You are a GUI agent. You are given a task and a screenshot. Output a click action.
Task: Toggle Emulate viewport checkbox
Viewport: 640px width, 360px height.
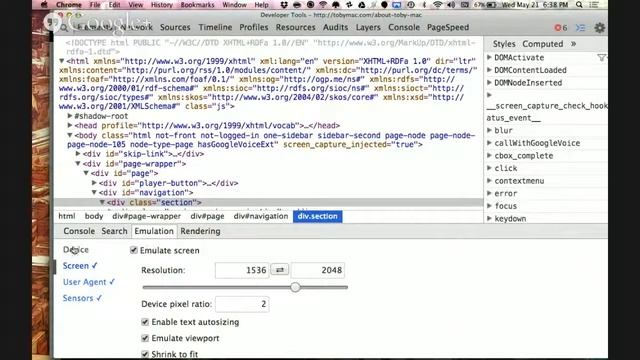coord(145,338)
